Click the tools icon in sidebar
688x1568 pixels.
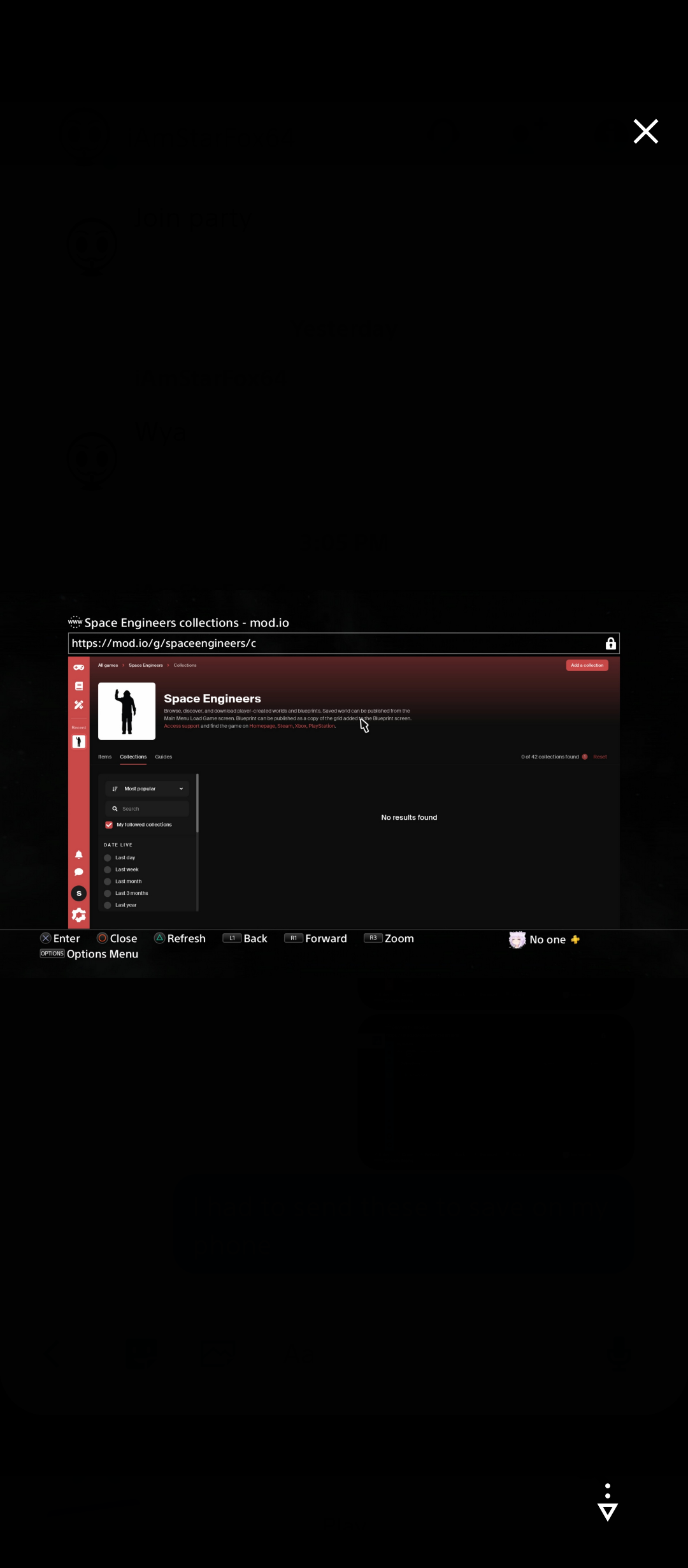coord(78,705)
